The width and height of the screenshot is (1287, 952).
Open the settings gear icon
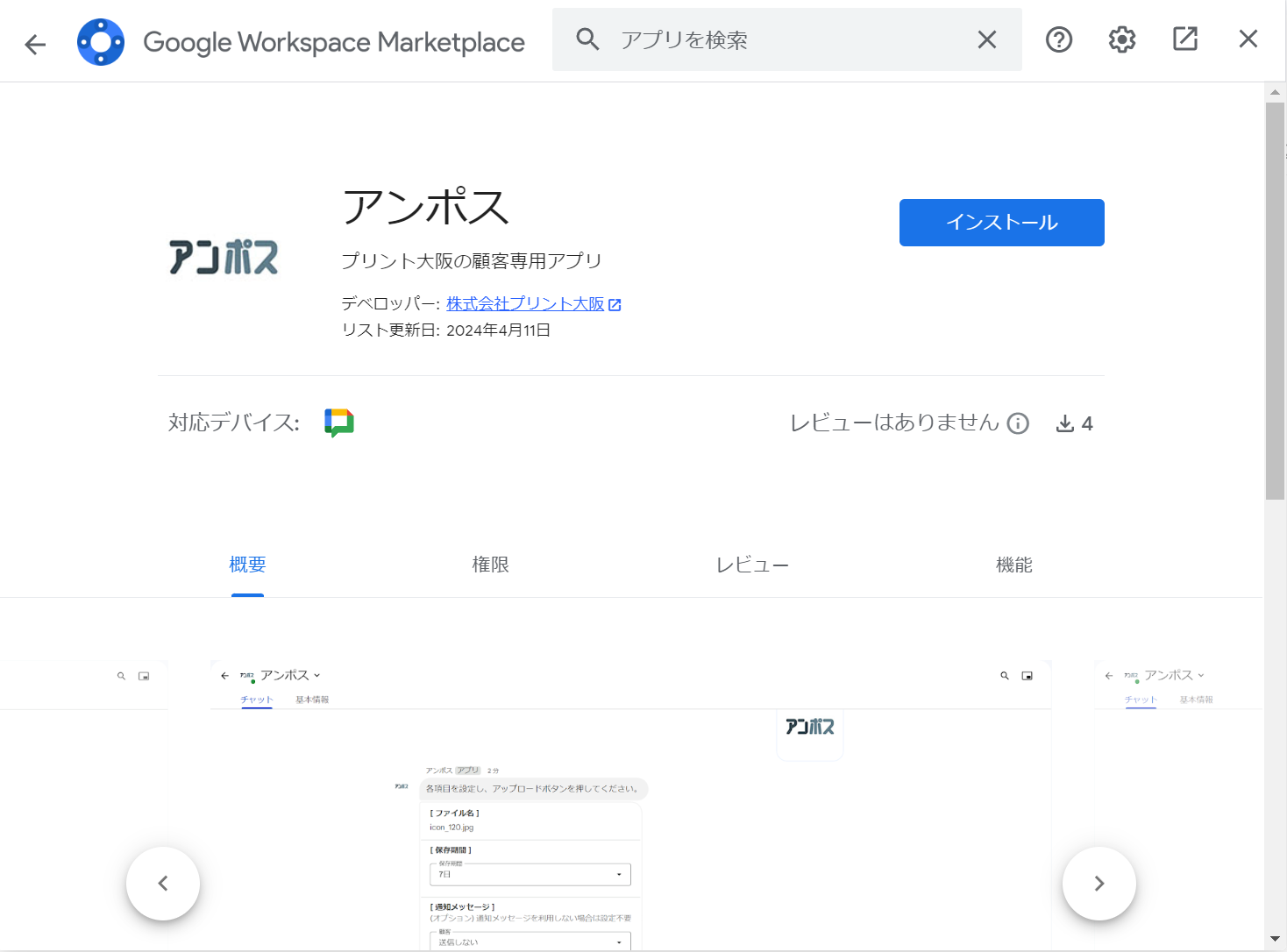pyautogui.click(x=1122, y=39)
